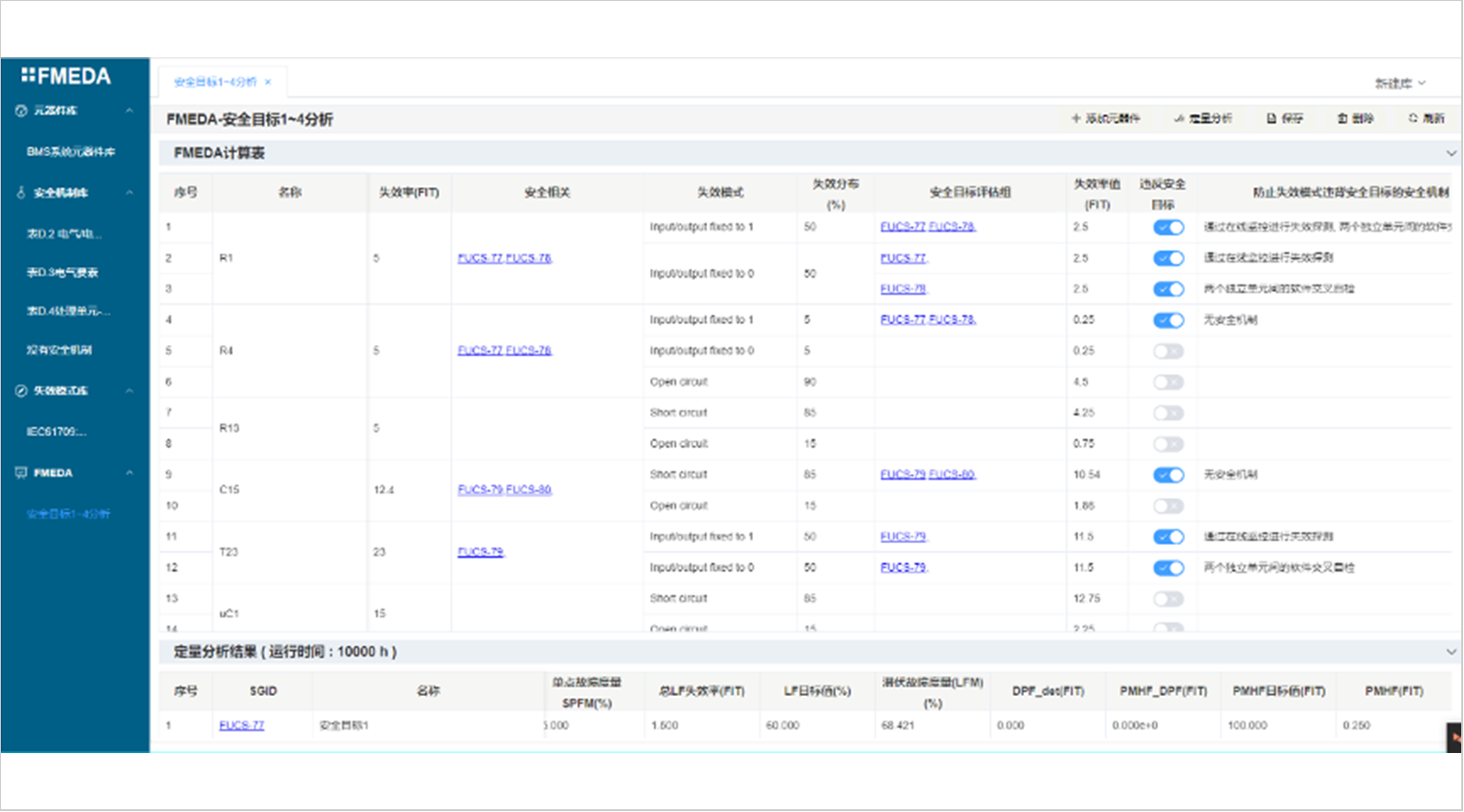This screenshot has width=1464, height=812.
Task: Collapse the 安全机制库 sidebar group
Action: pos(129,192)
